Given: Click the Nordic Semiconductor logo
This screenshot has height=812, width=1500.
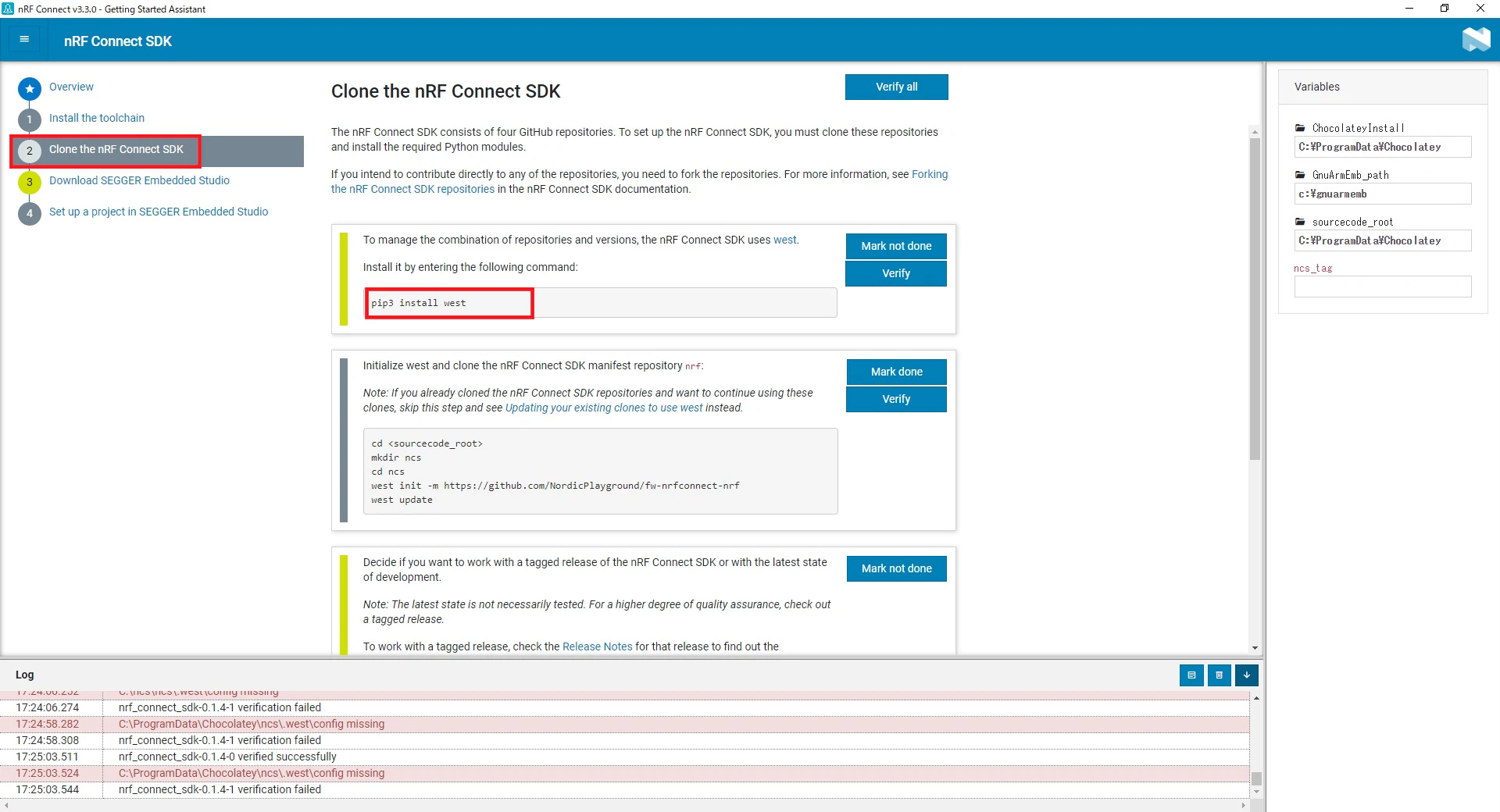Looking at the screenshot, I should tap(1476, 40).
